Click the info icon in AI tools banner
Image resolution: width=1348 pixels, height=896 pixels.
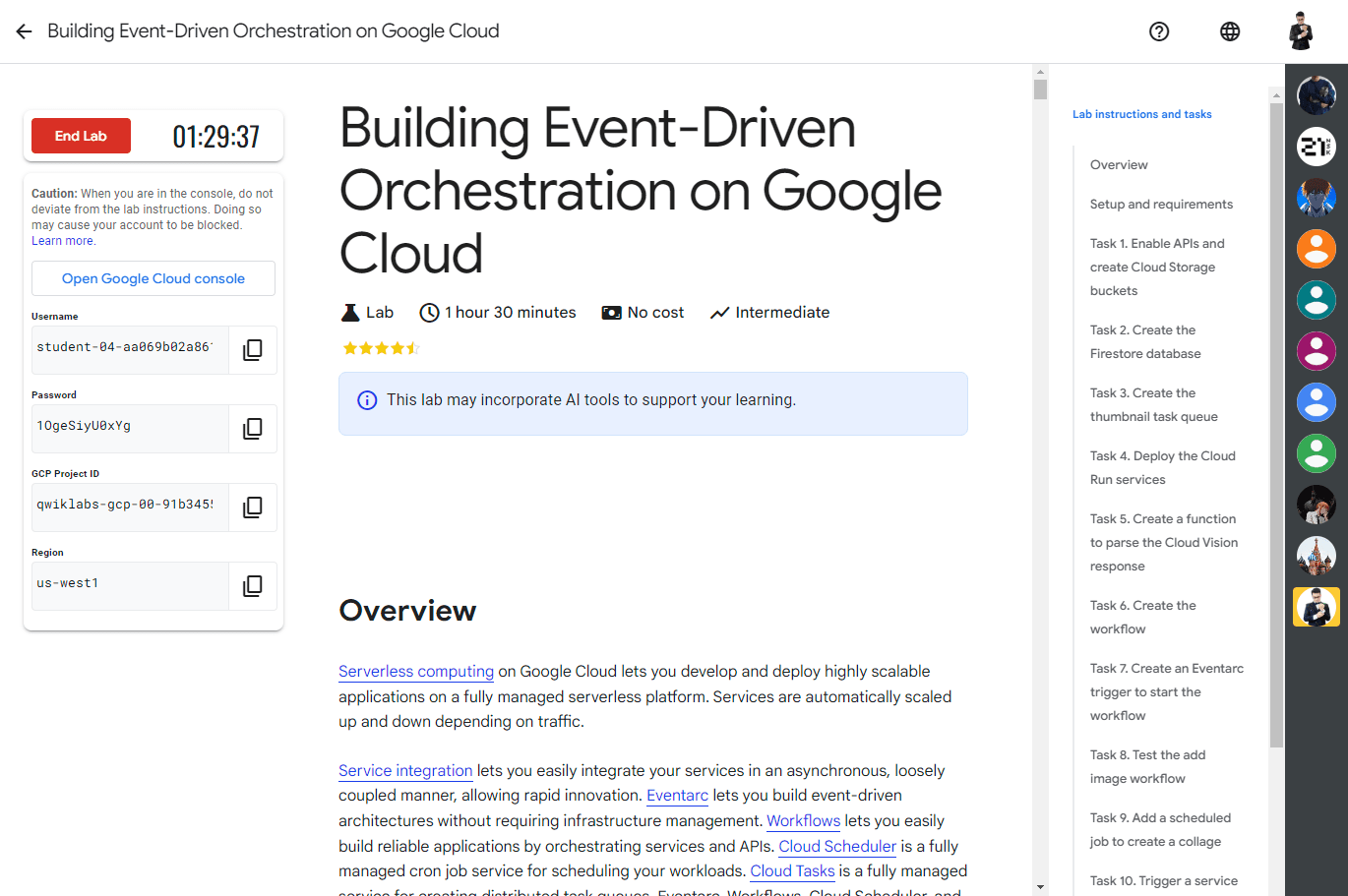pos(367,400)
